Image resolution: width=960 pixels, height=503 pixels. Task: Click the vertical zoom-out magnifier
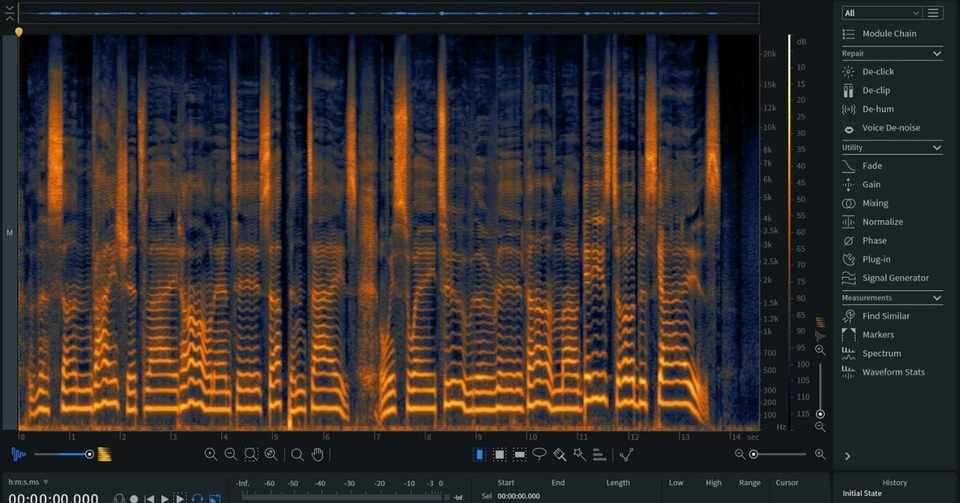coord(820,427)
